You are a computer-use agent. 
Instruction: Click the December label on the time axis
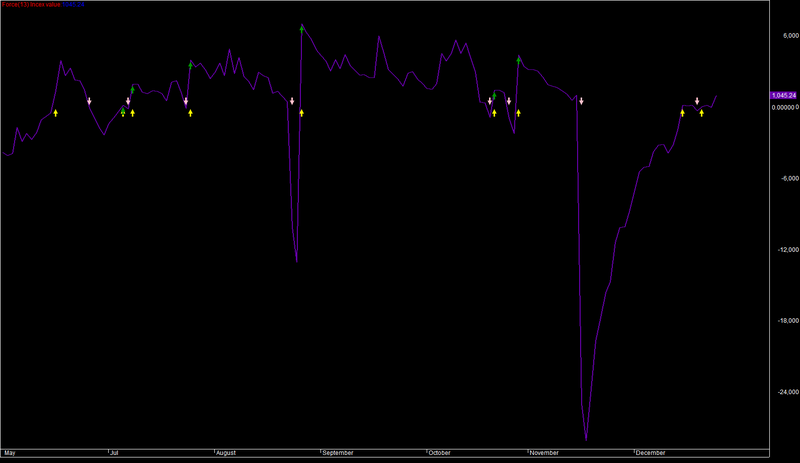[x=651, y=453]
